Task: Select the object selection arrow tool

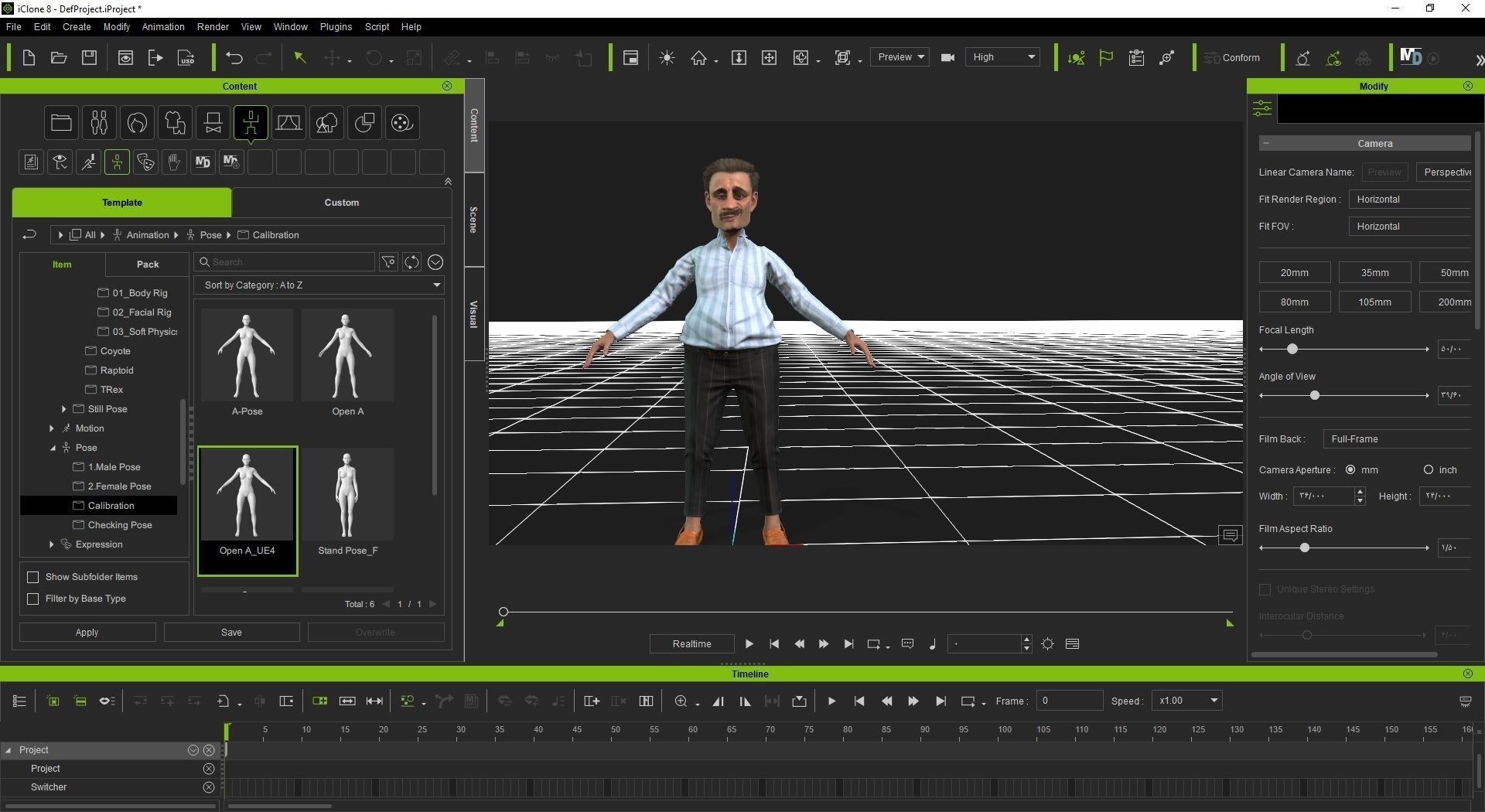Action: 300,58
